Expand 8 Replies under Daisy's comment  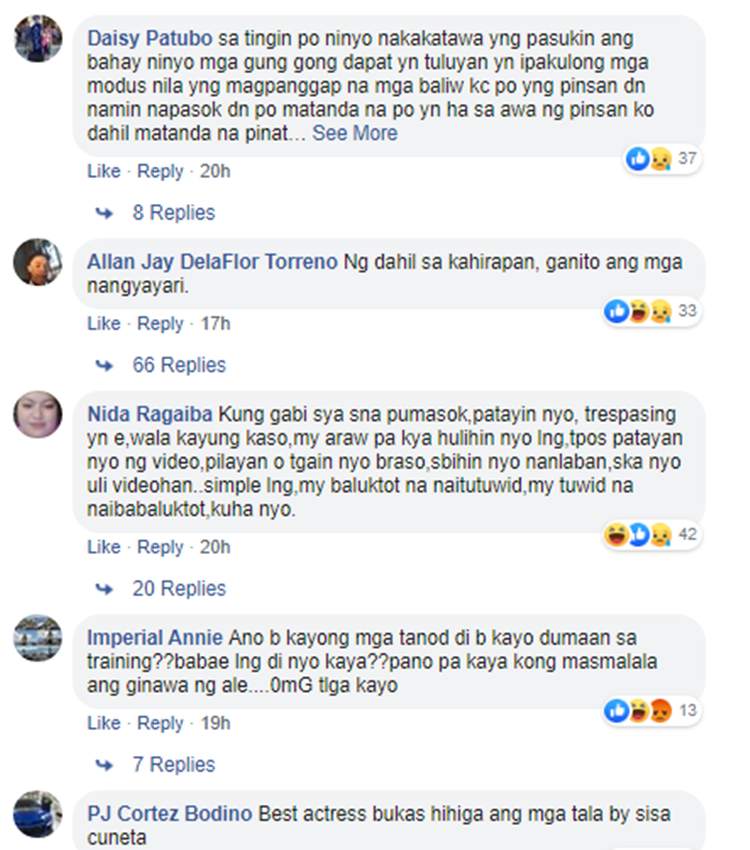point(173,212)
